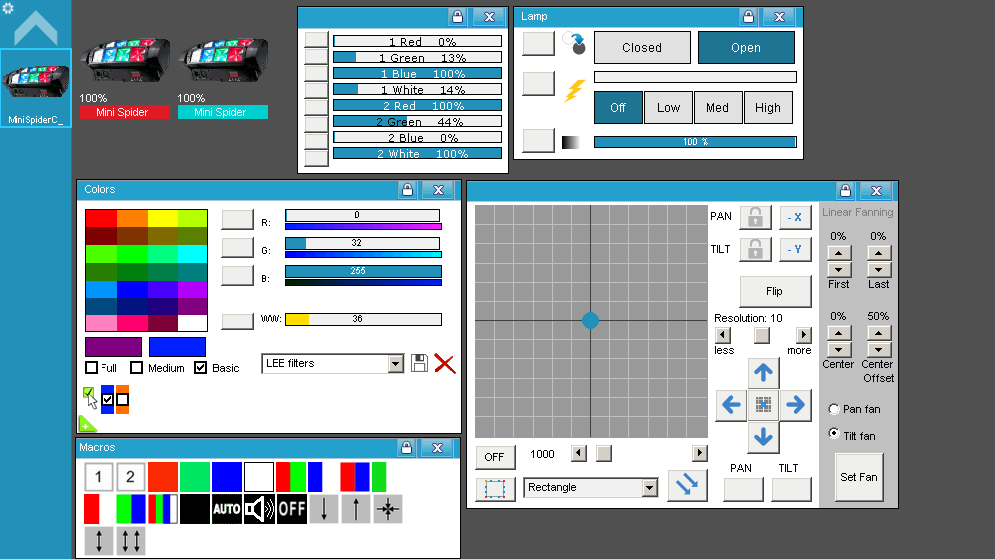Invert tilt with the -Y button

pos(794,249)
